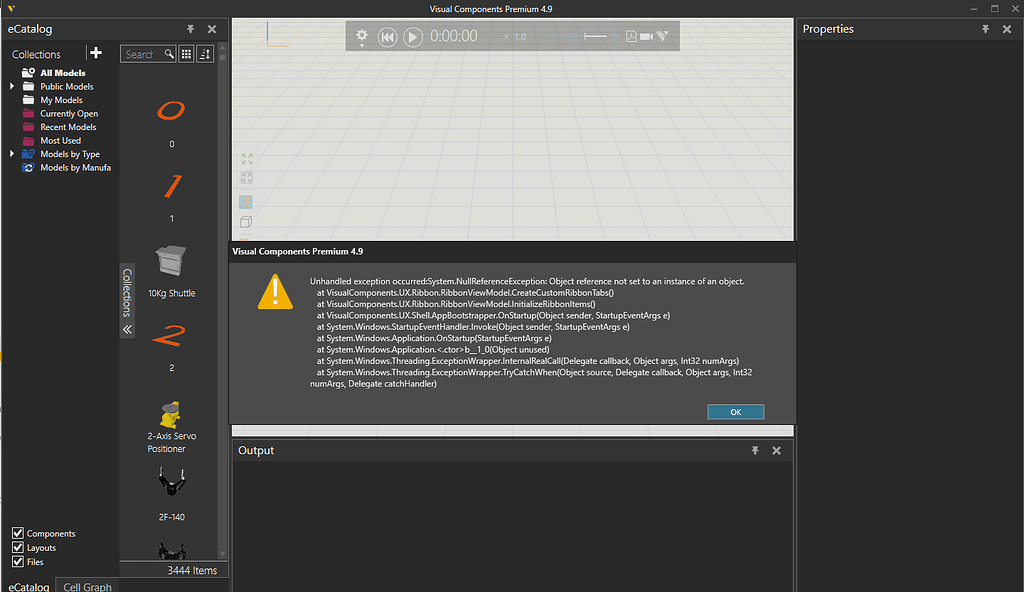1024x592 pixels.
Task: Close the Properties panel
Action: (1007, 29)
